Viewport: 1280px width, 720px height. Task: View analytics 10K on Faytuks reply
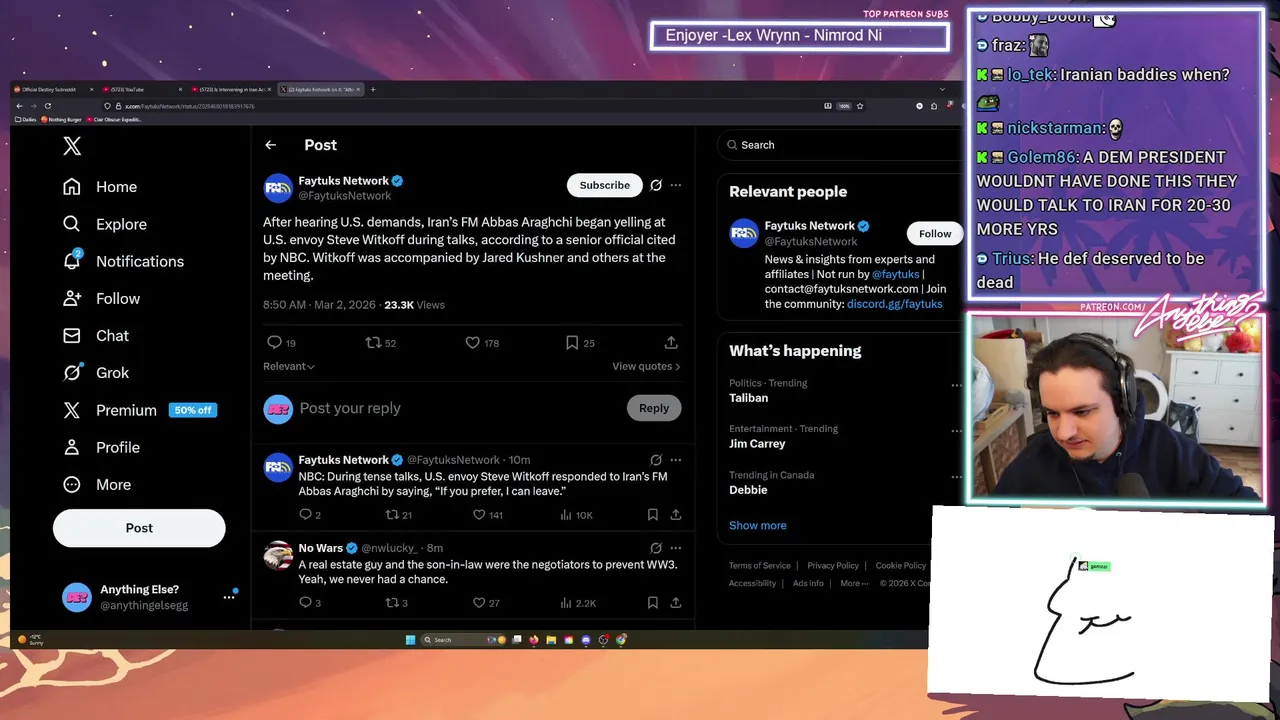(577, 515)
